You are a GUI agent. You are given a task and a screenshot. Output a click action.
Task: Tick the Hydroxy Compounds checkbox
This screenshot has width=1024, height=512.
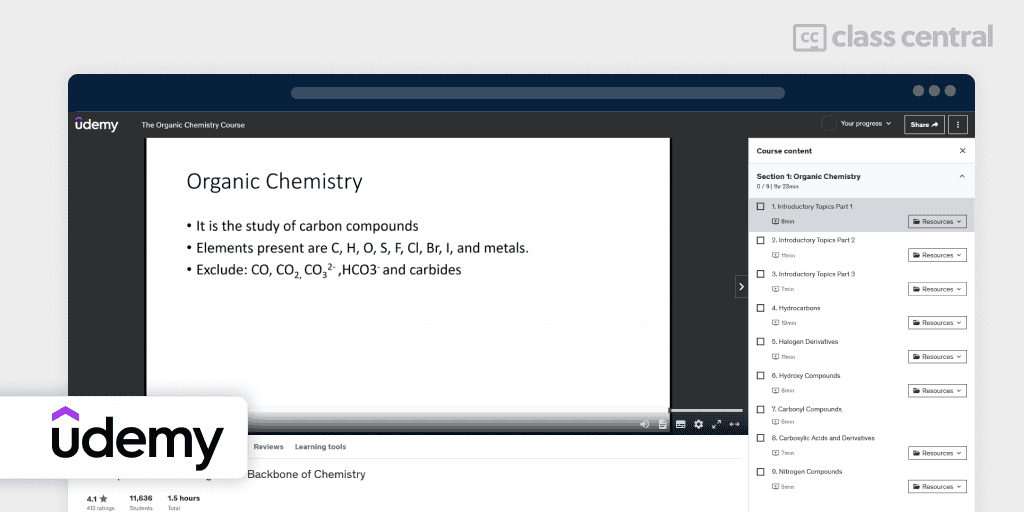[760, 376]
